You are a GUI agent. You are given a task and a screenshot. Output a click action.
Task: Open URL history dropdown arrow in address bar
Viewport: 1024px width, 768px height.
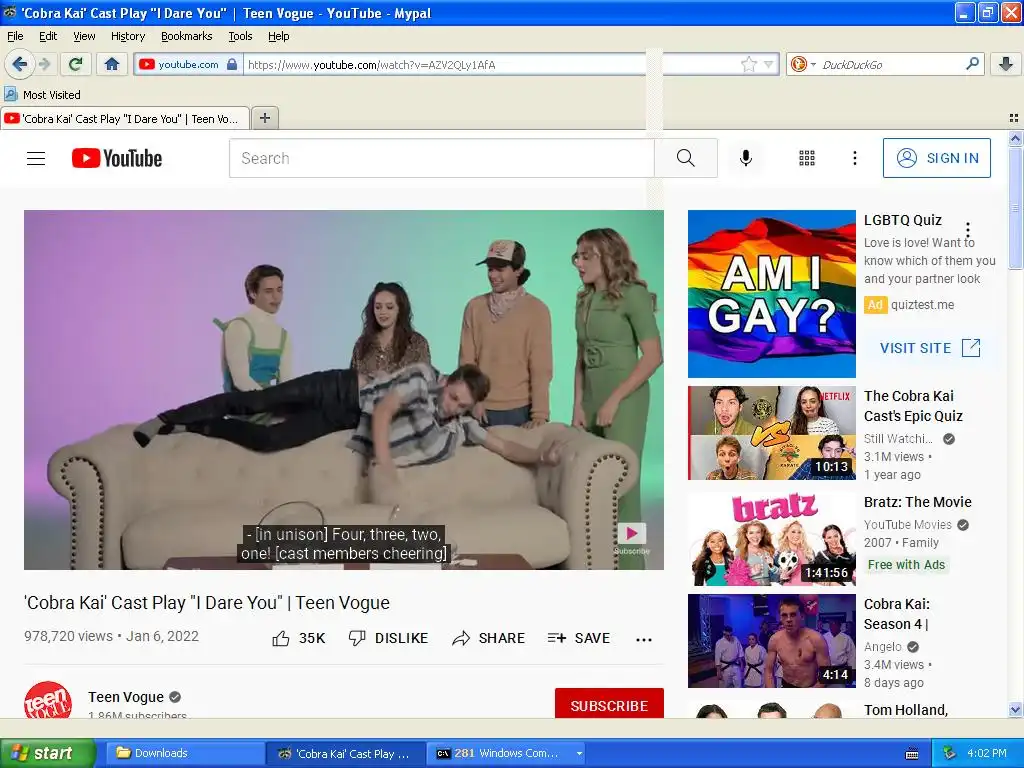coord(769,65)
